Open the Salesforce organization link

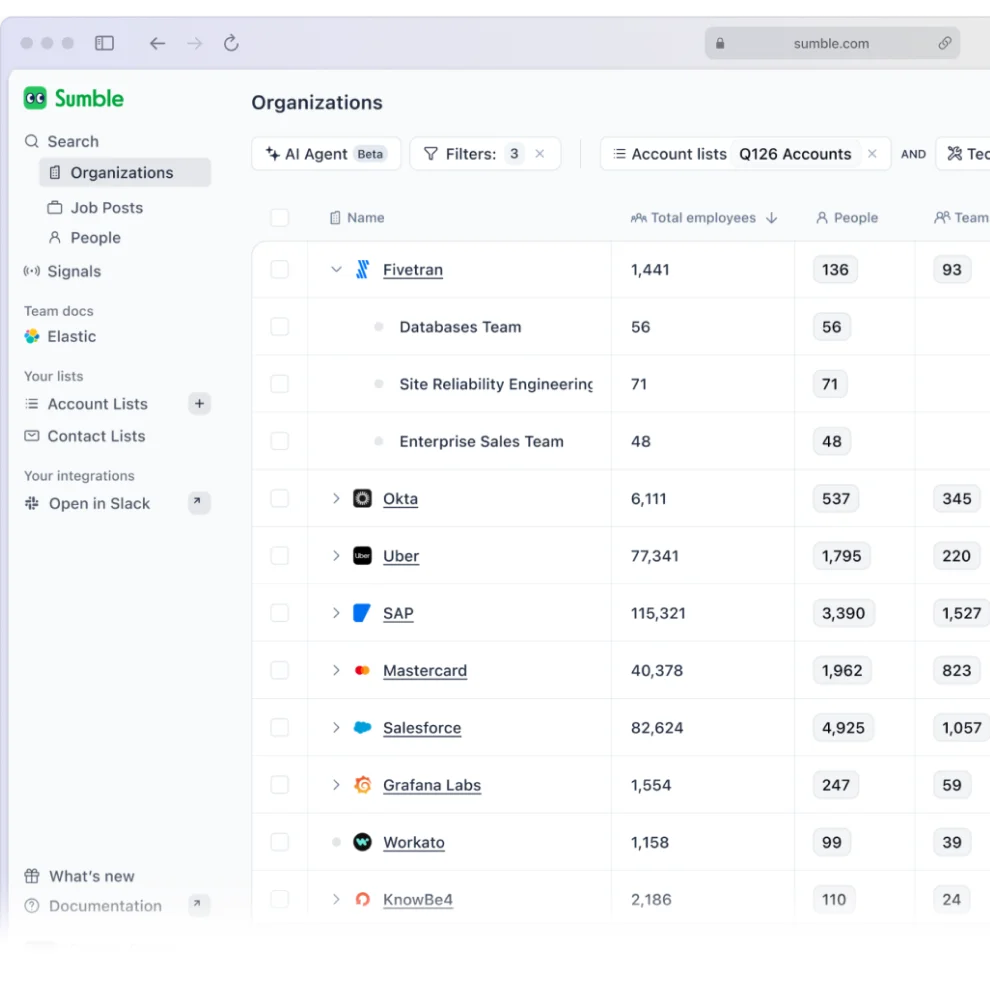422,728
